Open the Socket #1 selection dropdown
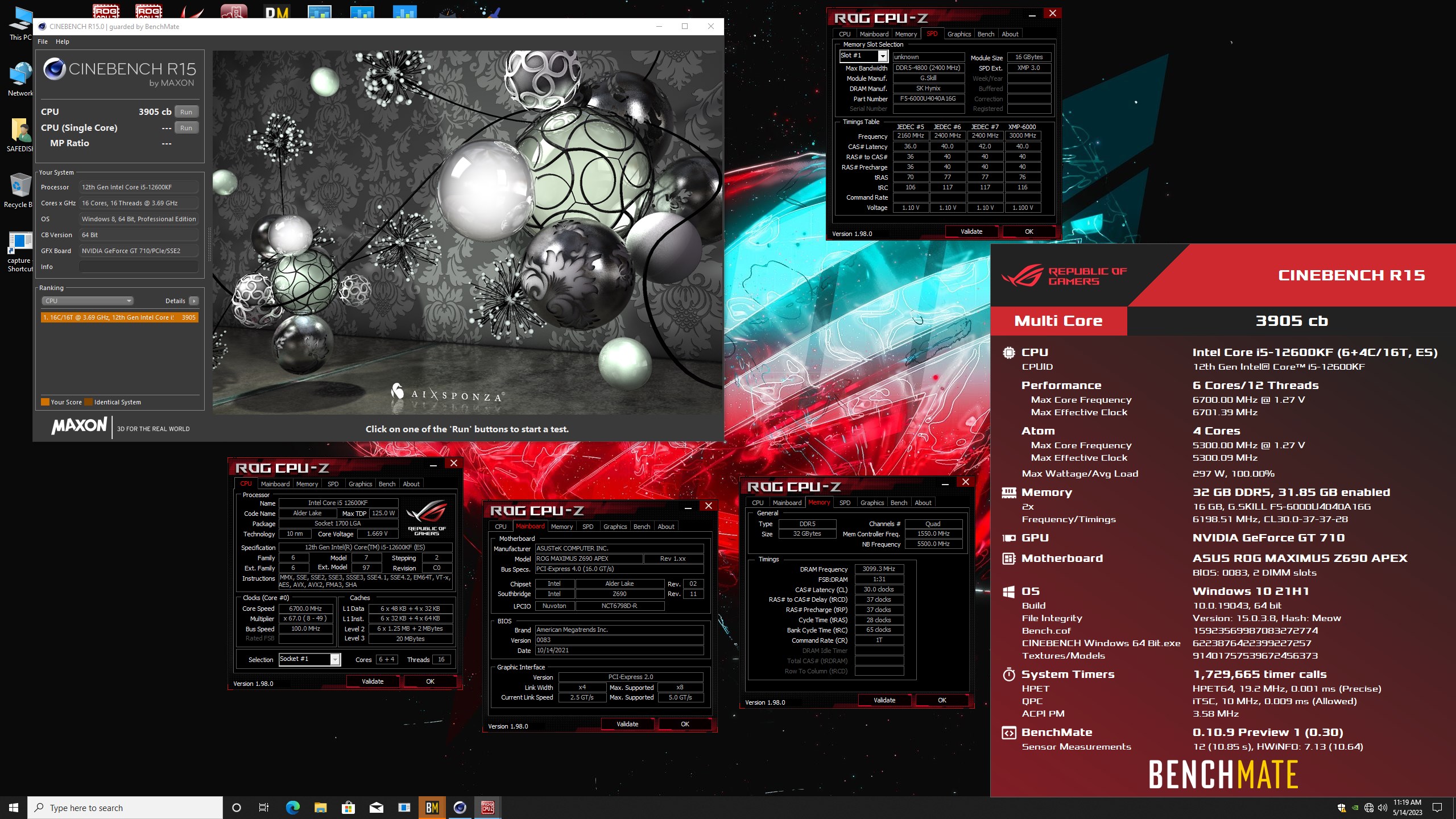 (x=335, y=659)
